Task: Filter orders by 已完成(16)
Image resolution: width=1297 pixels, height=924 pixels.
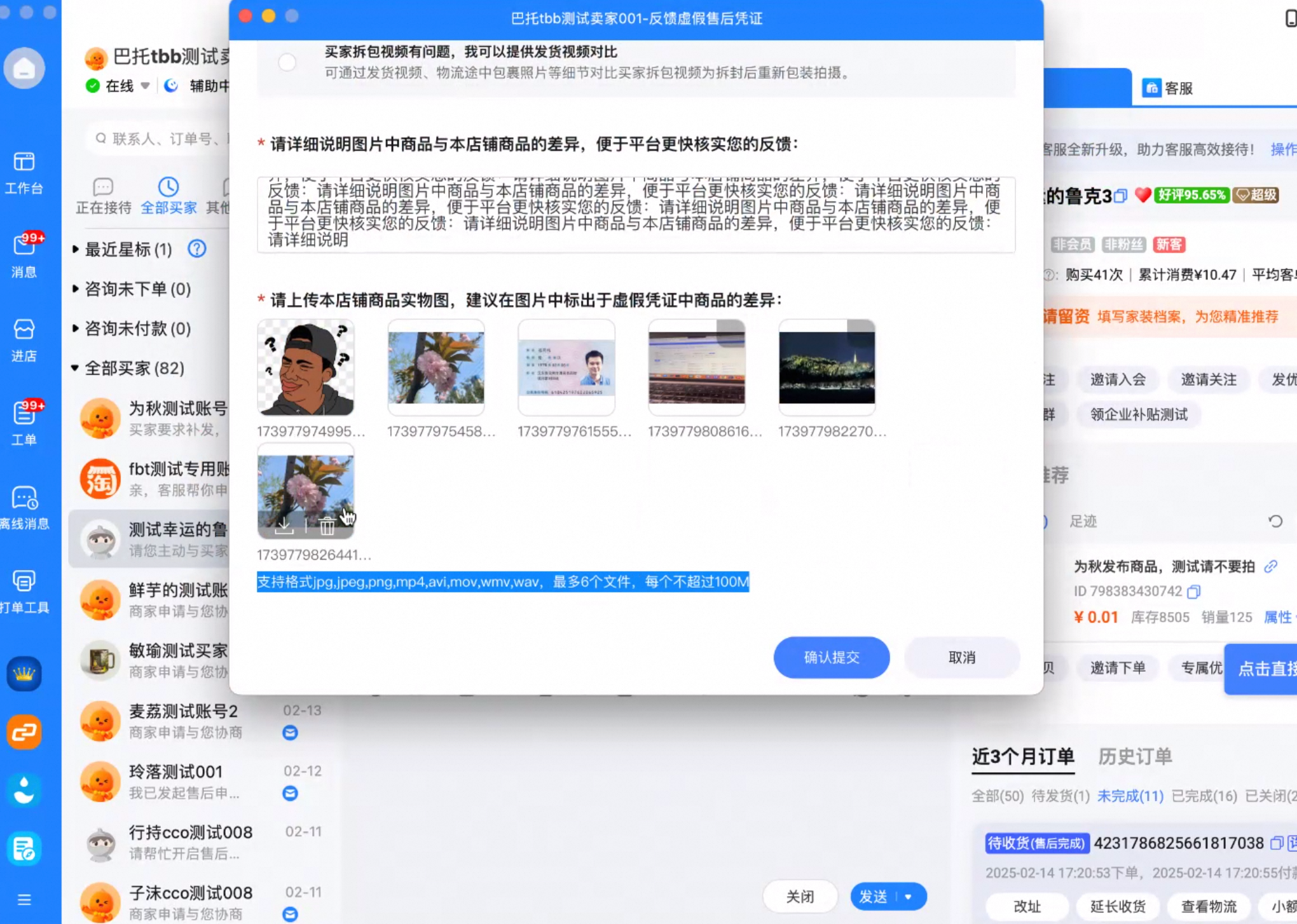Action: (1204, 796)
